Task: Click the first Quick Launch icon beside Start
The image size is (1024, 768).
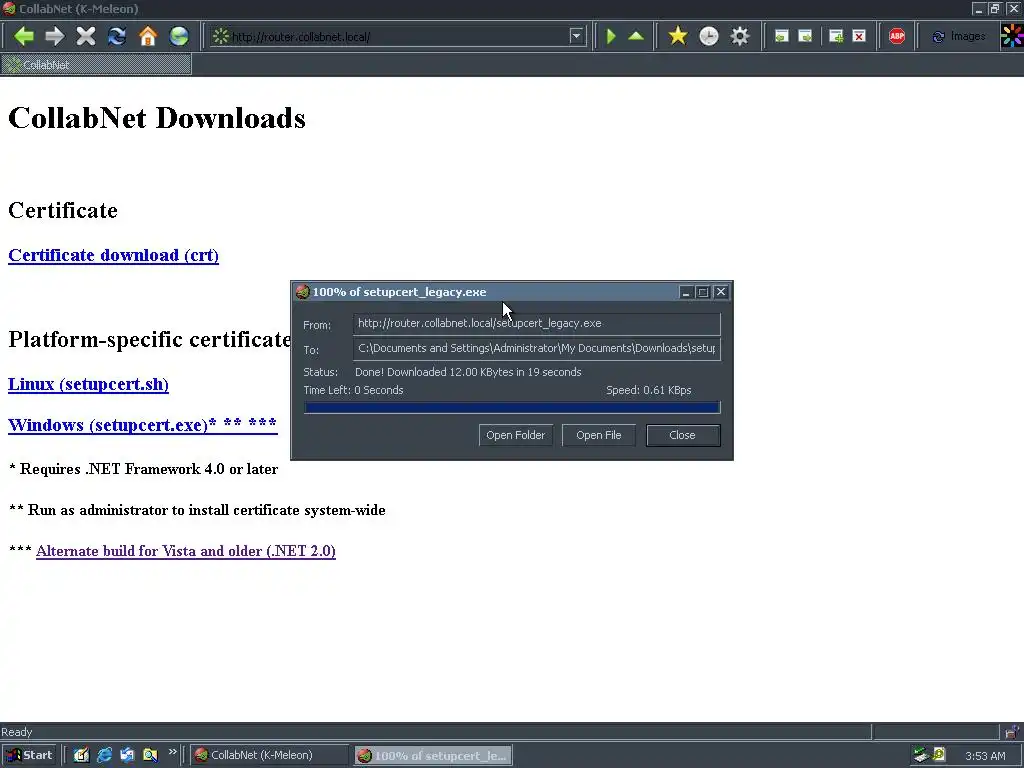Action: [81, 755]
